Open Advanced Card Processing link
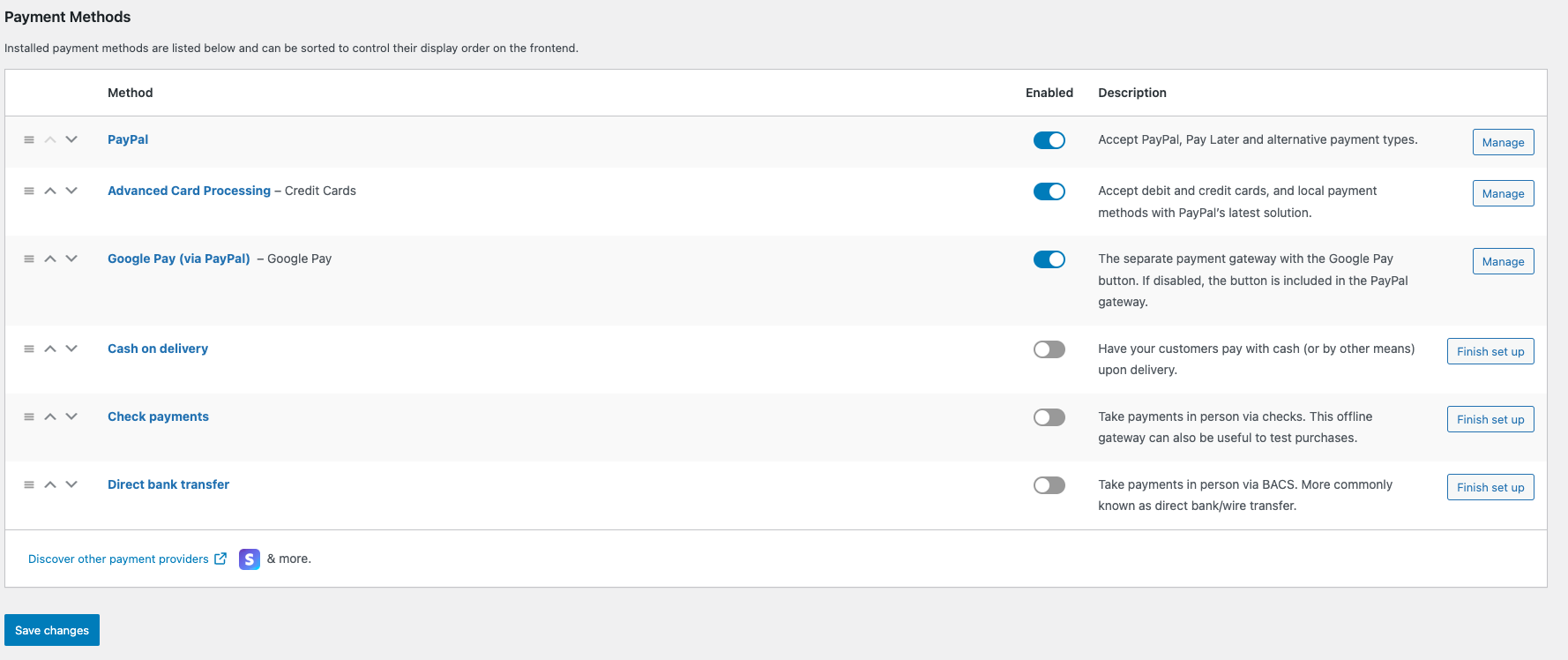 (x=189, y=191)
